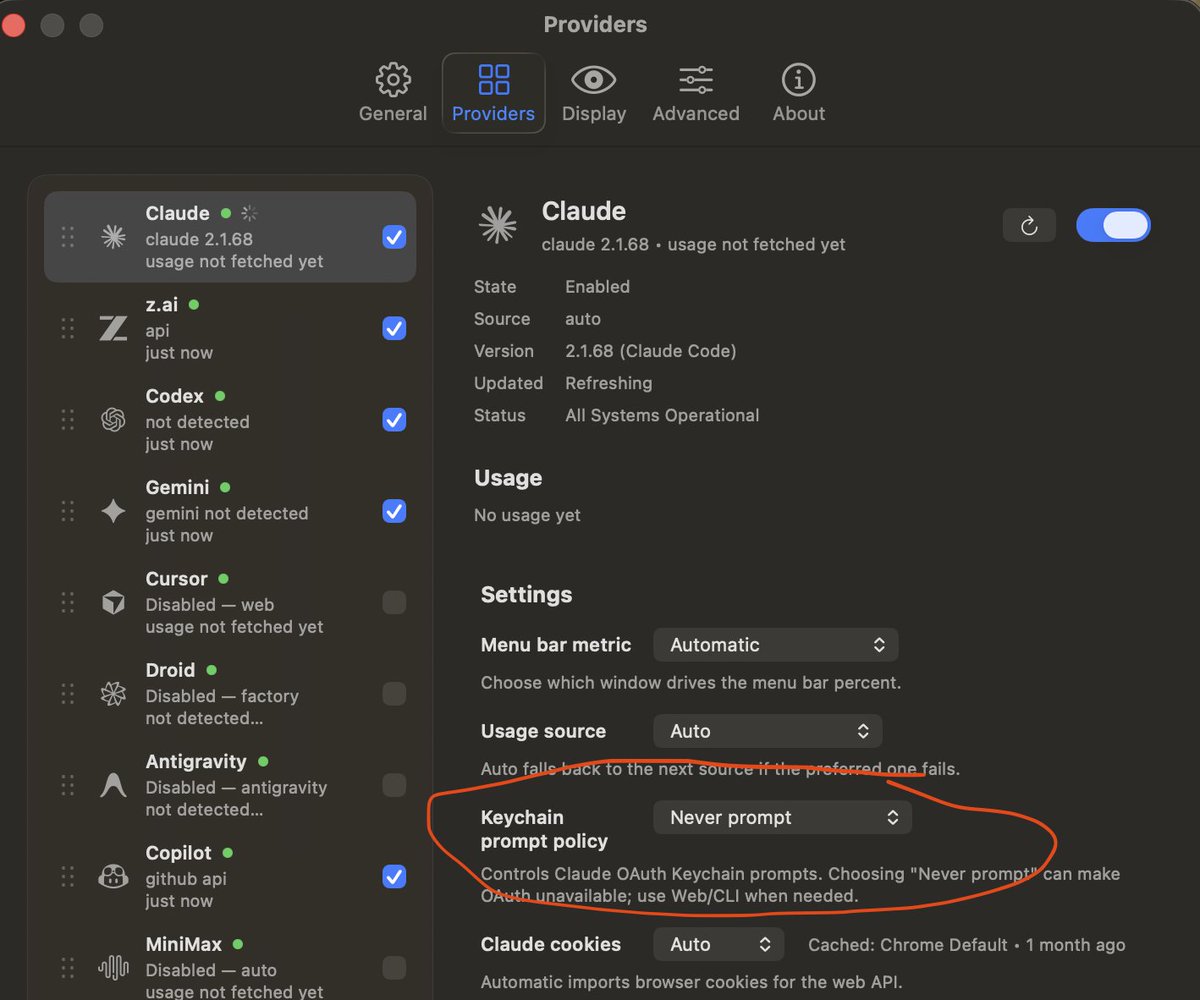Toggle the Claude provider enable switch

(1113, 226)
